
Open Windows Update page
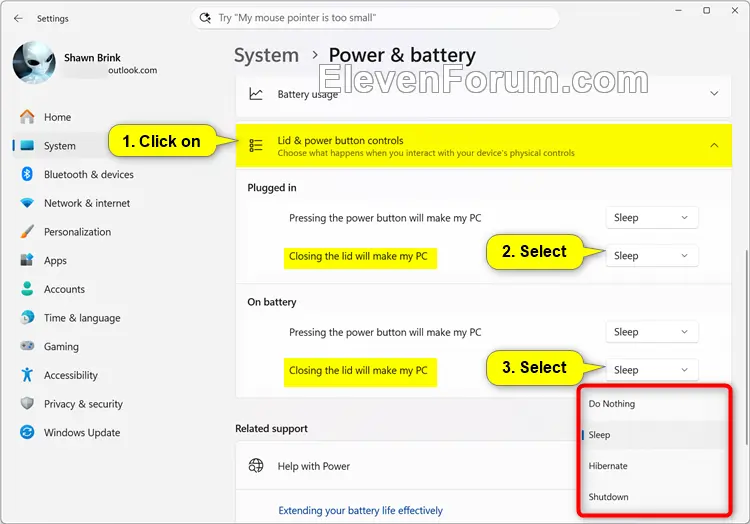[82, 433]
